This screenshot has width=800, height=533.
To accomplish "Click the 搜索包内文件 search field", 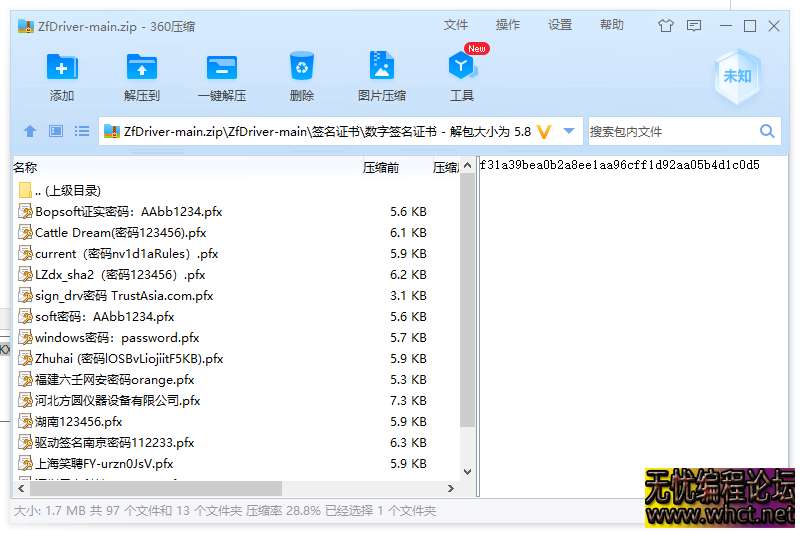I will pyautogui.click(x=670, y=131).
